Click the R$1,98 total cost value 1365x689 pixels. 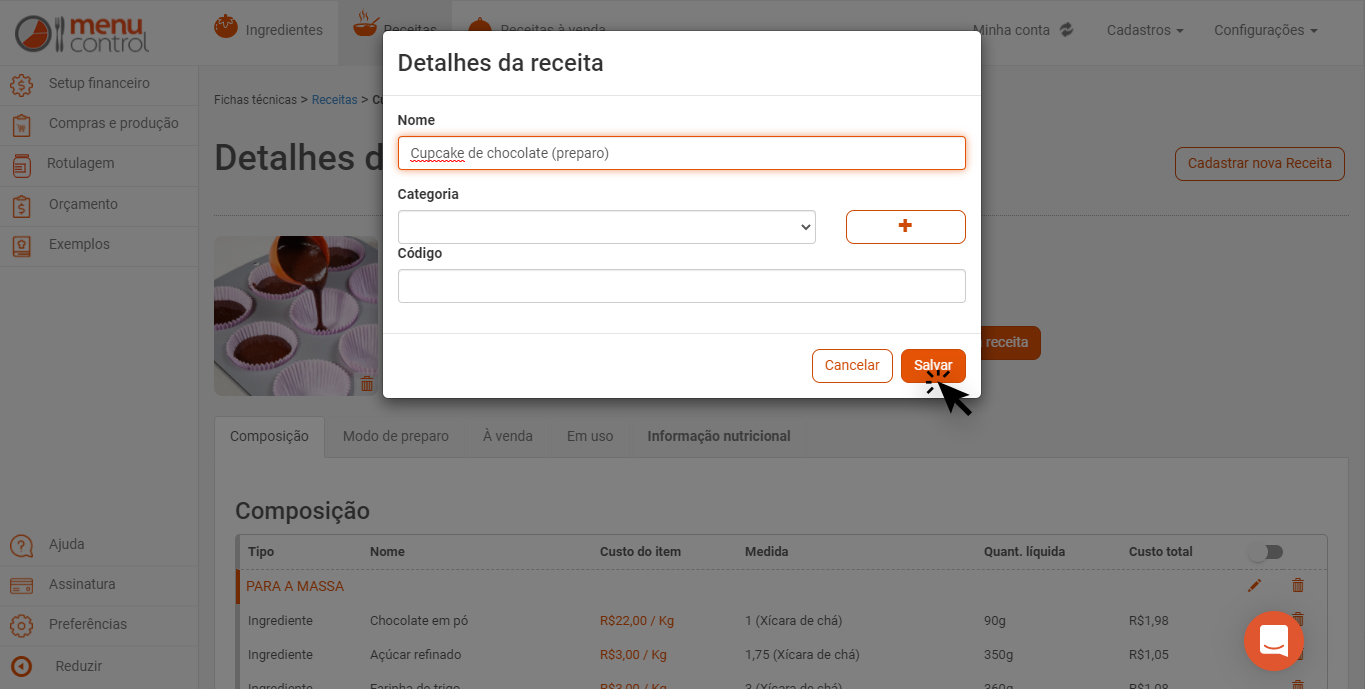tap(1149, 621)
